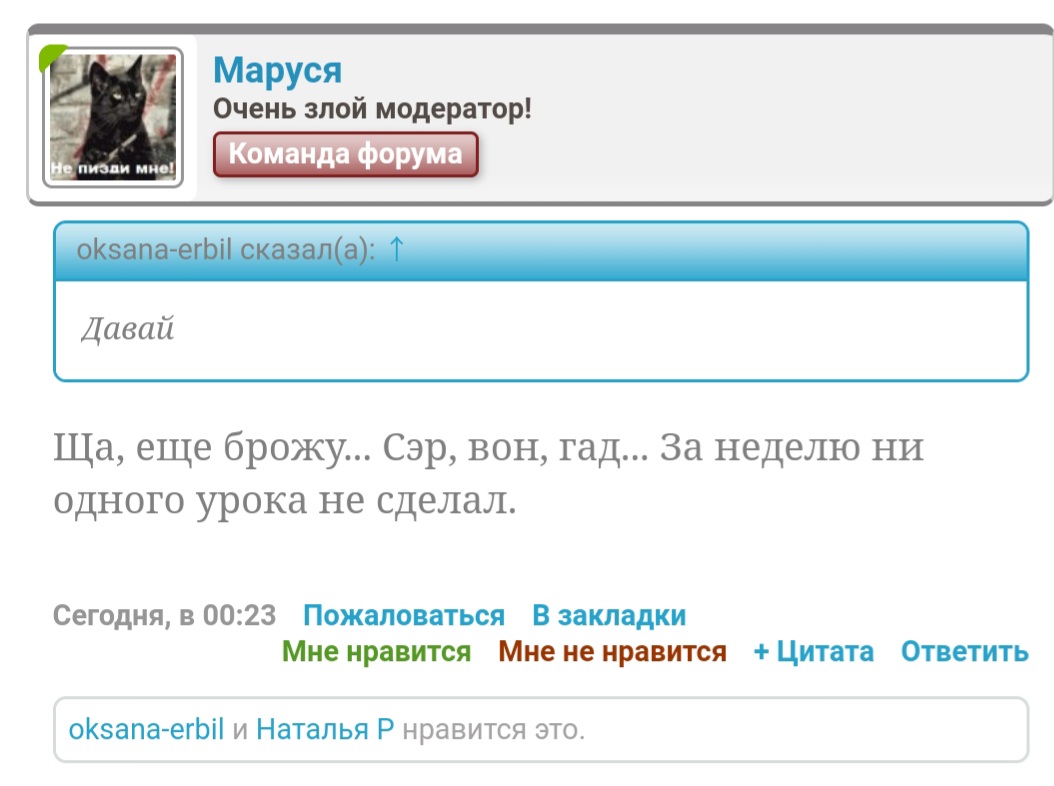Click the Команда форума badge
Image resolution: width=1054 pixels, height=786 pixels.
(346, 154)
